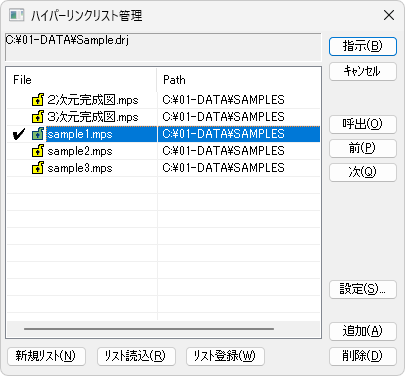
Task: Click the lock icon beside sample3.mps
Action: tap(38, 168)
